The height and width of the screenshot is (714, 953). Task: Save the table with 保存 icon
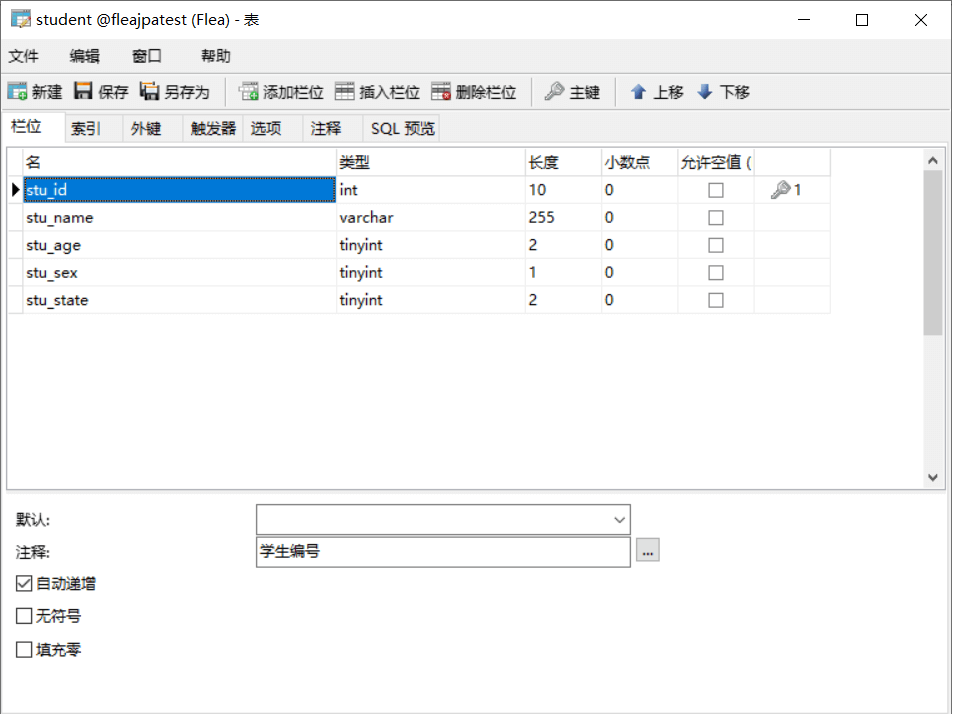click(83, 91)
